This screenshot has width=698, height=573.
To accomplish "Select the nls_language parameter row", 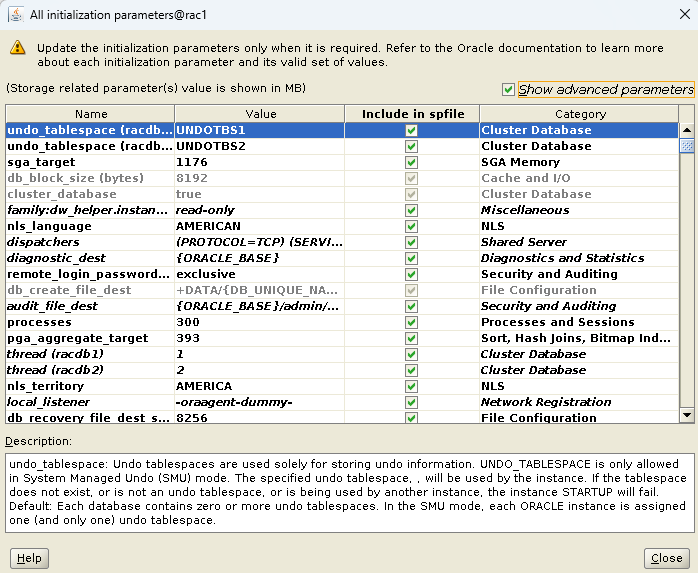I will (x=342, y=227).
